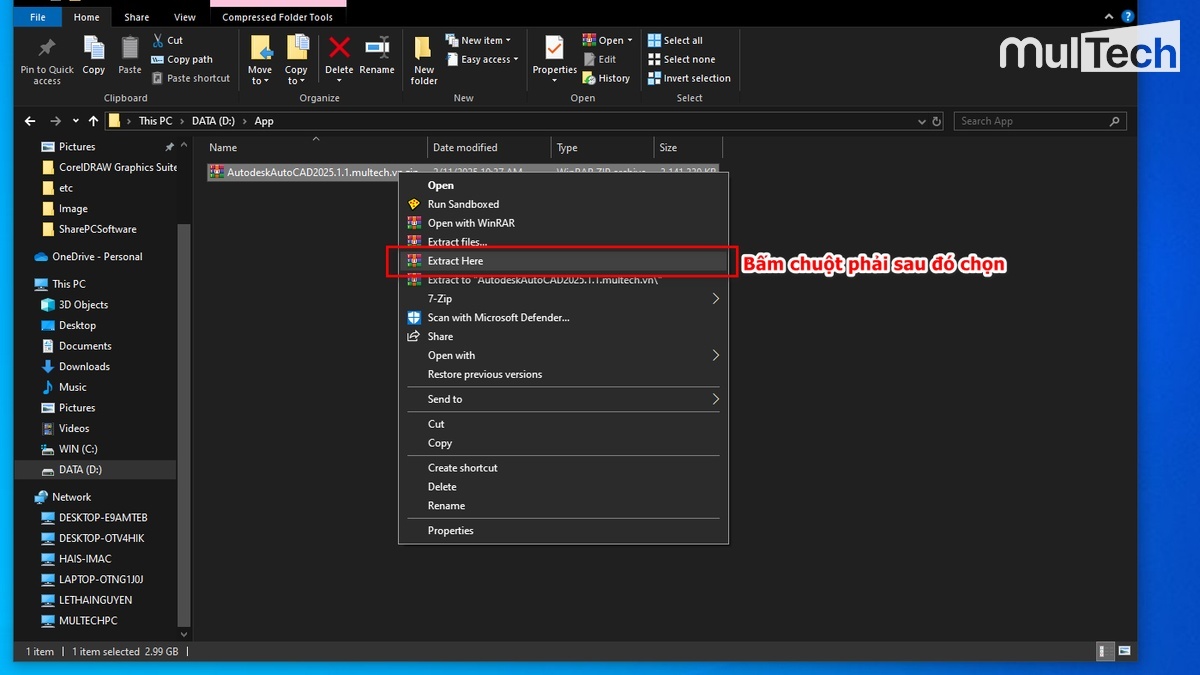
Task: Expand the address bar history dropdown
Action: [x=921, y=121]
